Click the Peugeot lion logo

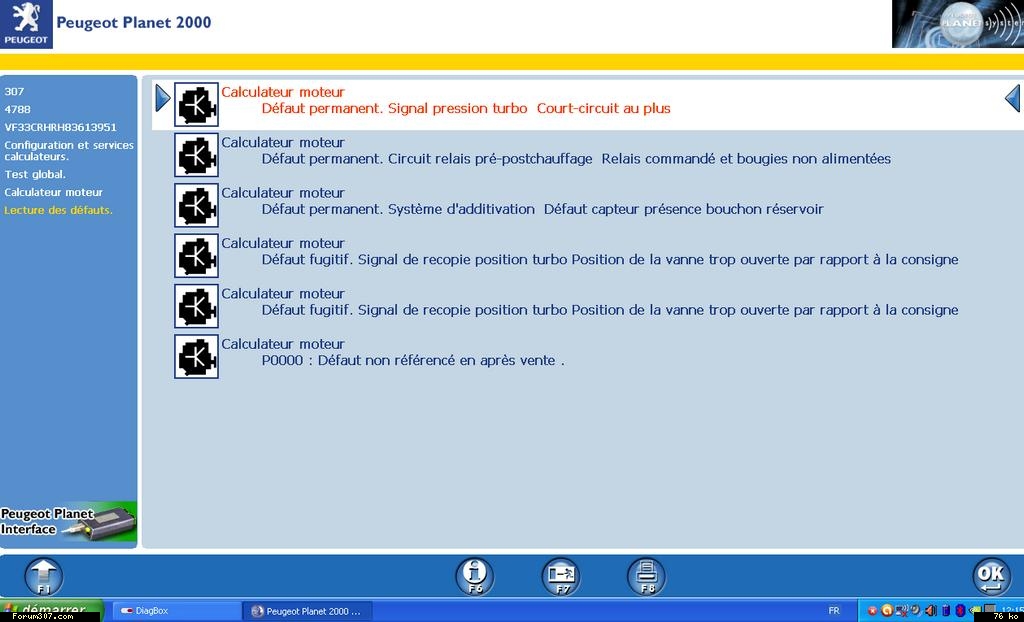26,24
